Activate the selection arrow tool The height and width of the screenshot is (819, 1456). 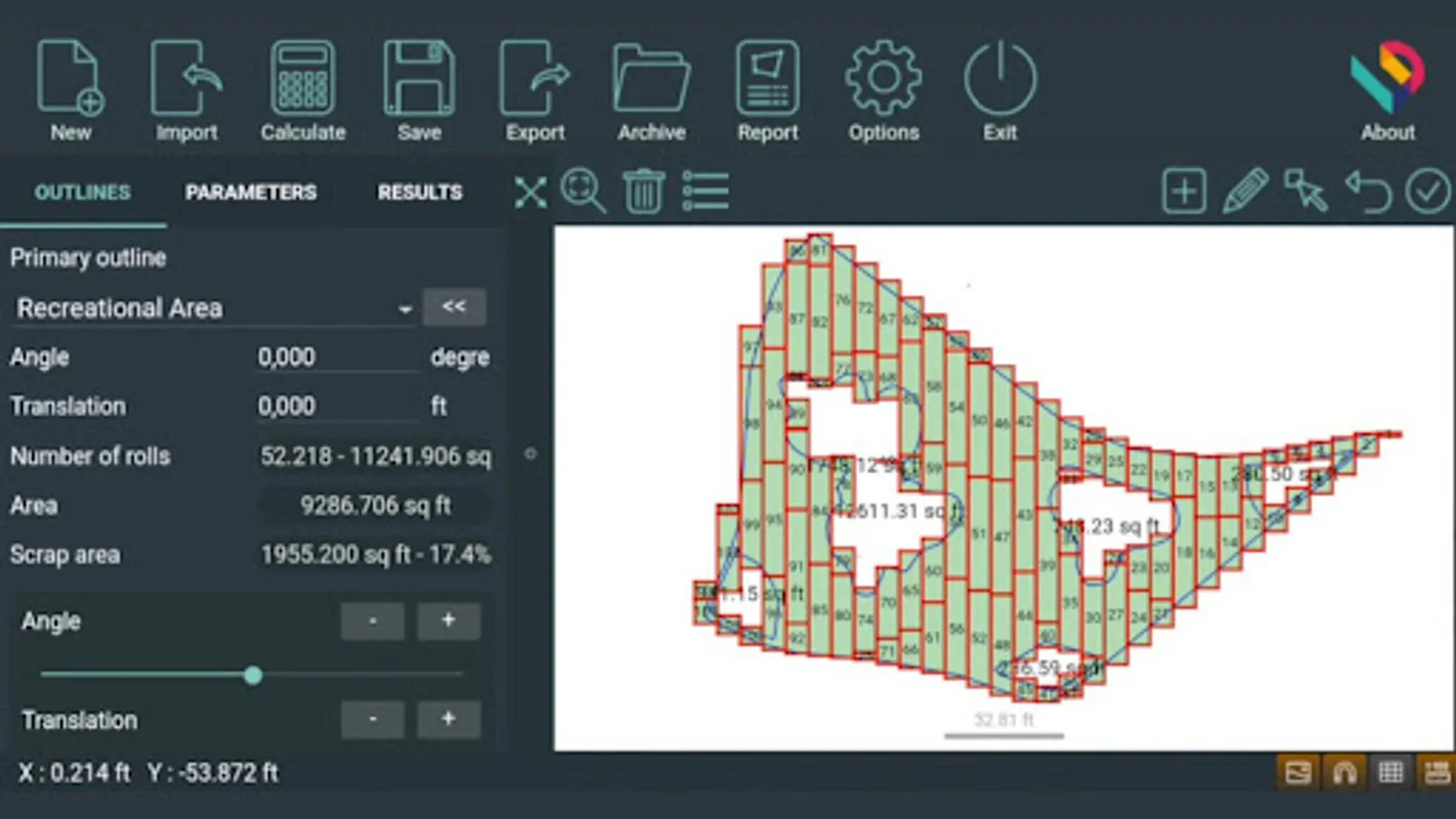coord(1306,191)
